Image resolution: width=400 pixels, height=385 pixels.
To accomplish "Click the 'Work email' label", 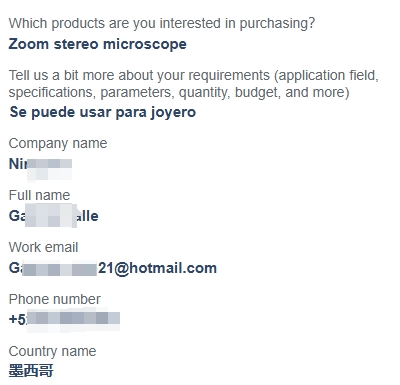I will [43, 247].
